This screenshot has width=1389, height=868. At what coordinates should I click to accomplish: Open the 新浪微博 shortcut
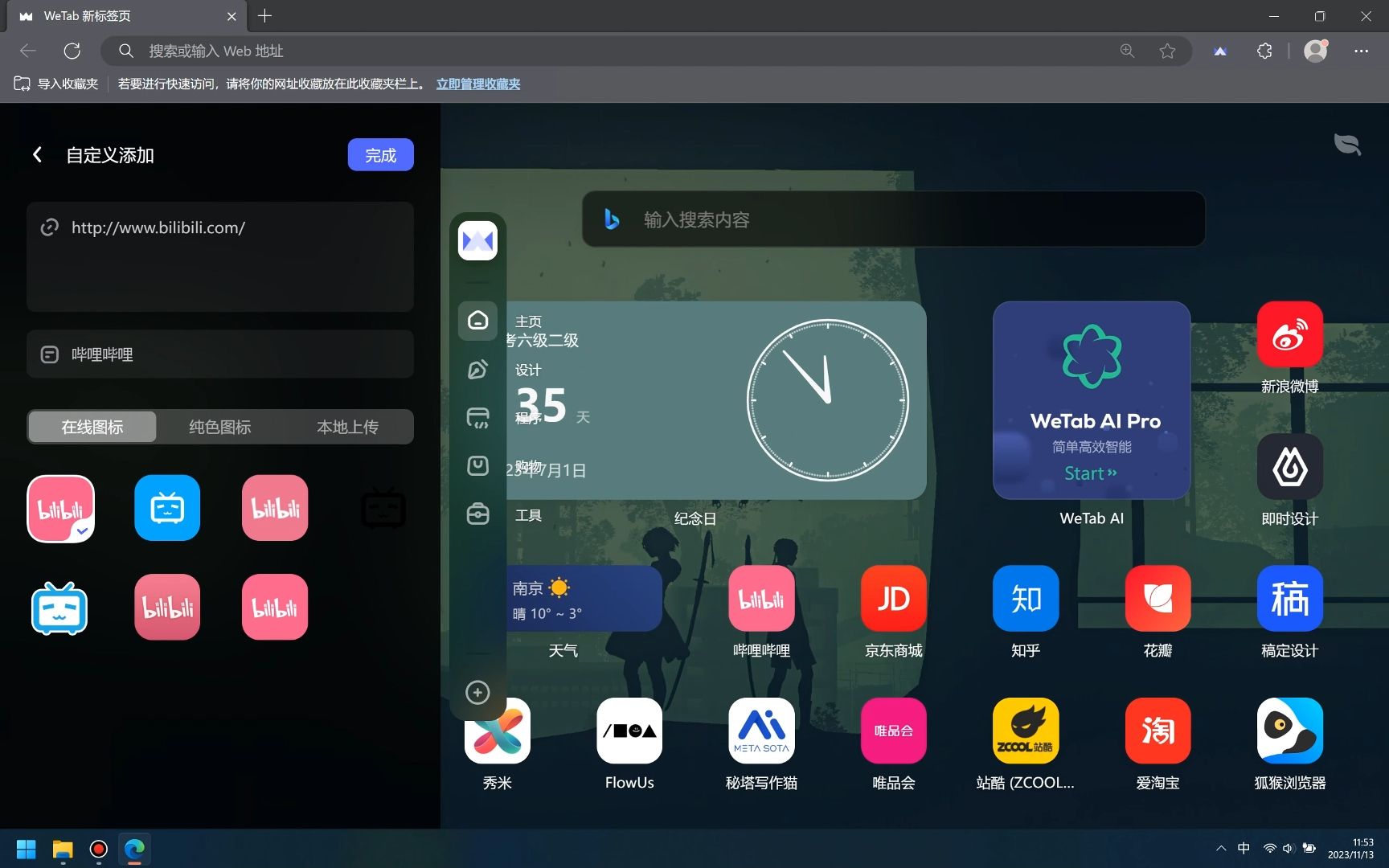pyautogui.click(x=1289, y=334)
